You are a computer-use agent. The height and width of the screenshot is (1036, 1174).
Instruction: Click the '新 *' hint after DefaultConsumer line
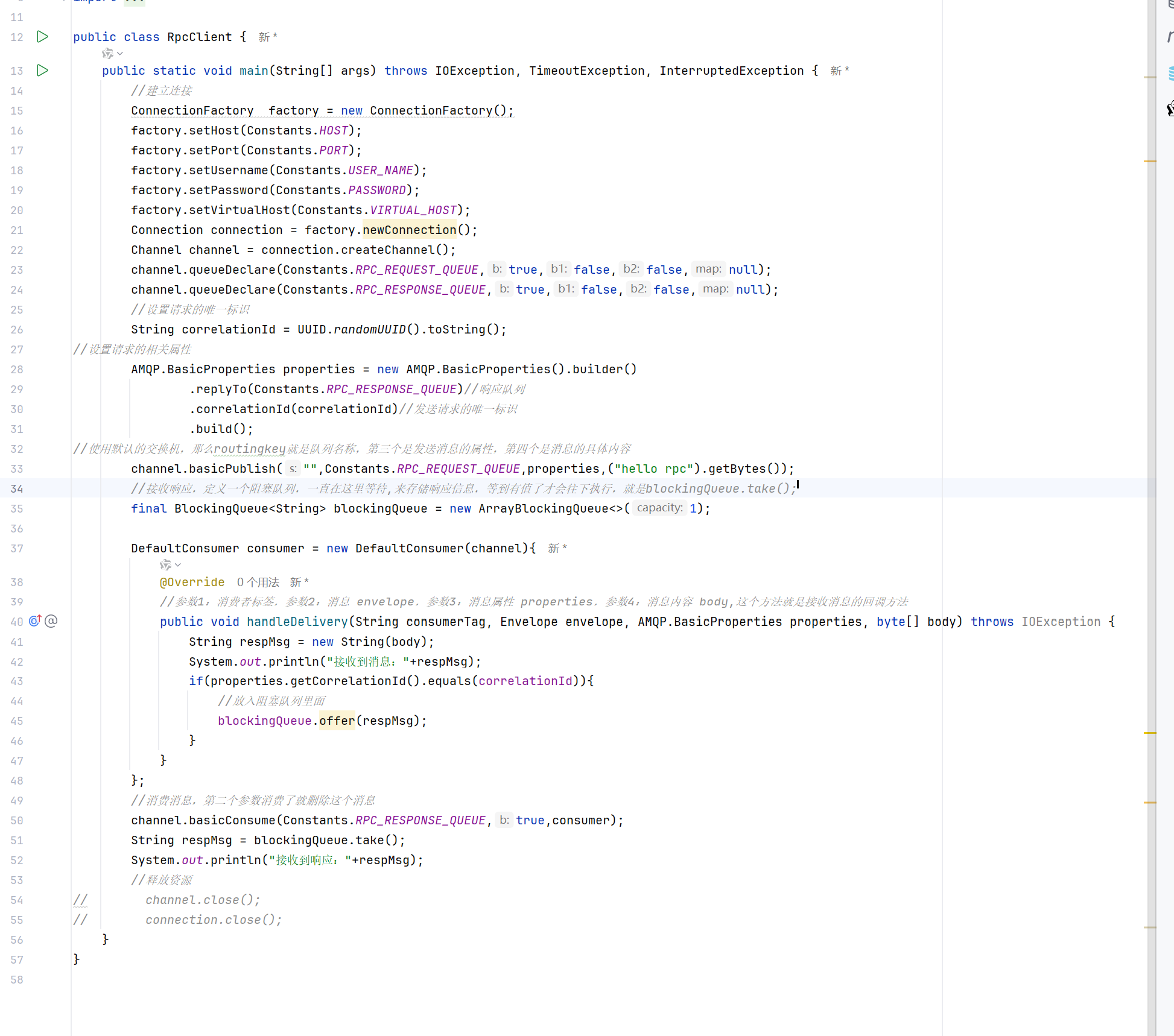(x=557, y=548)
